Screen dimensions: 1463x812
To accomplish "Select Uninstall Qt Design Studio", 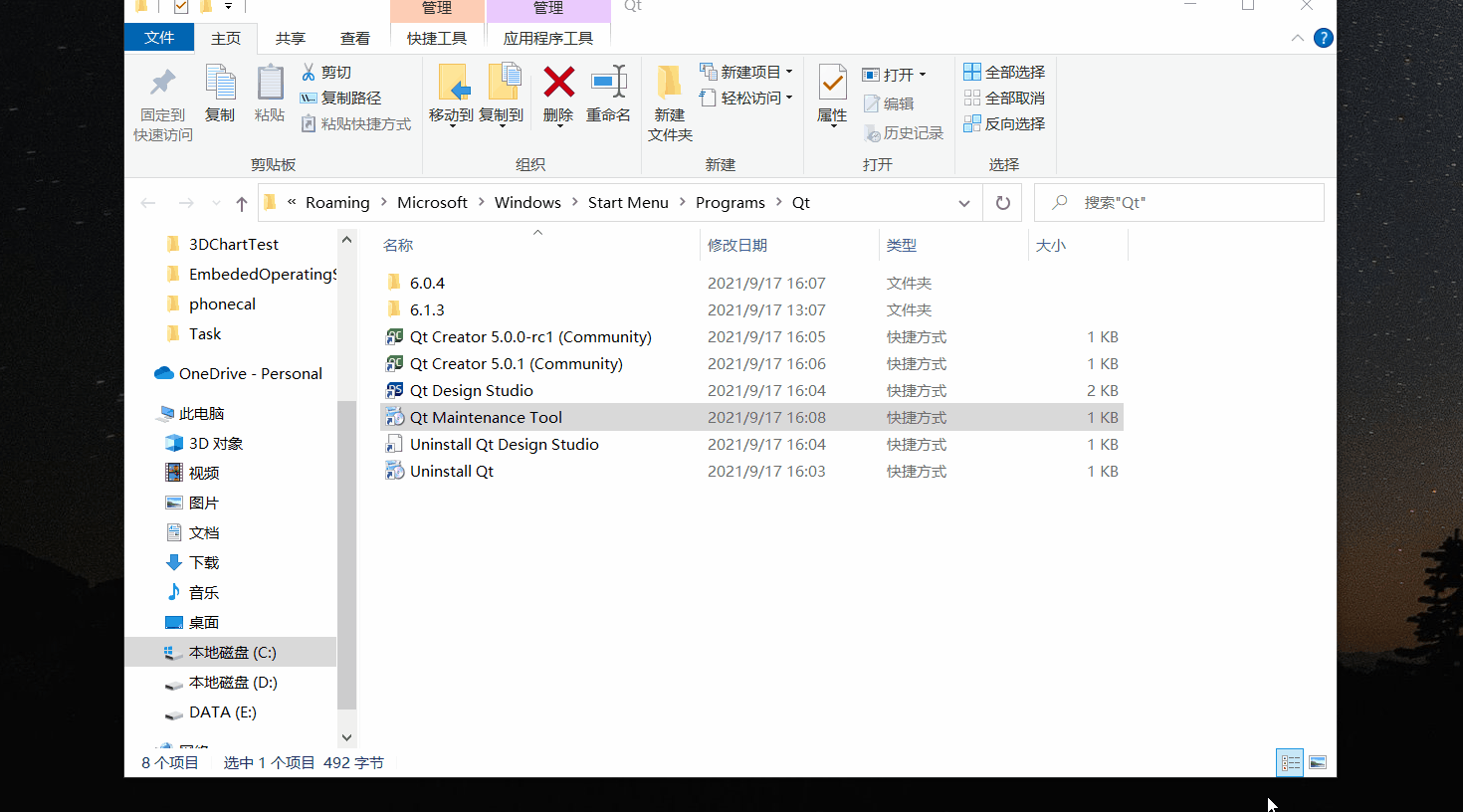I will pos(493,444).
